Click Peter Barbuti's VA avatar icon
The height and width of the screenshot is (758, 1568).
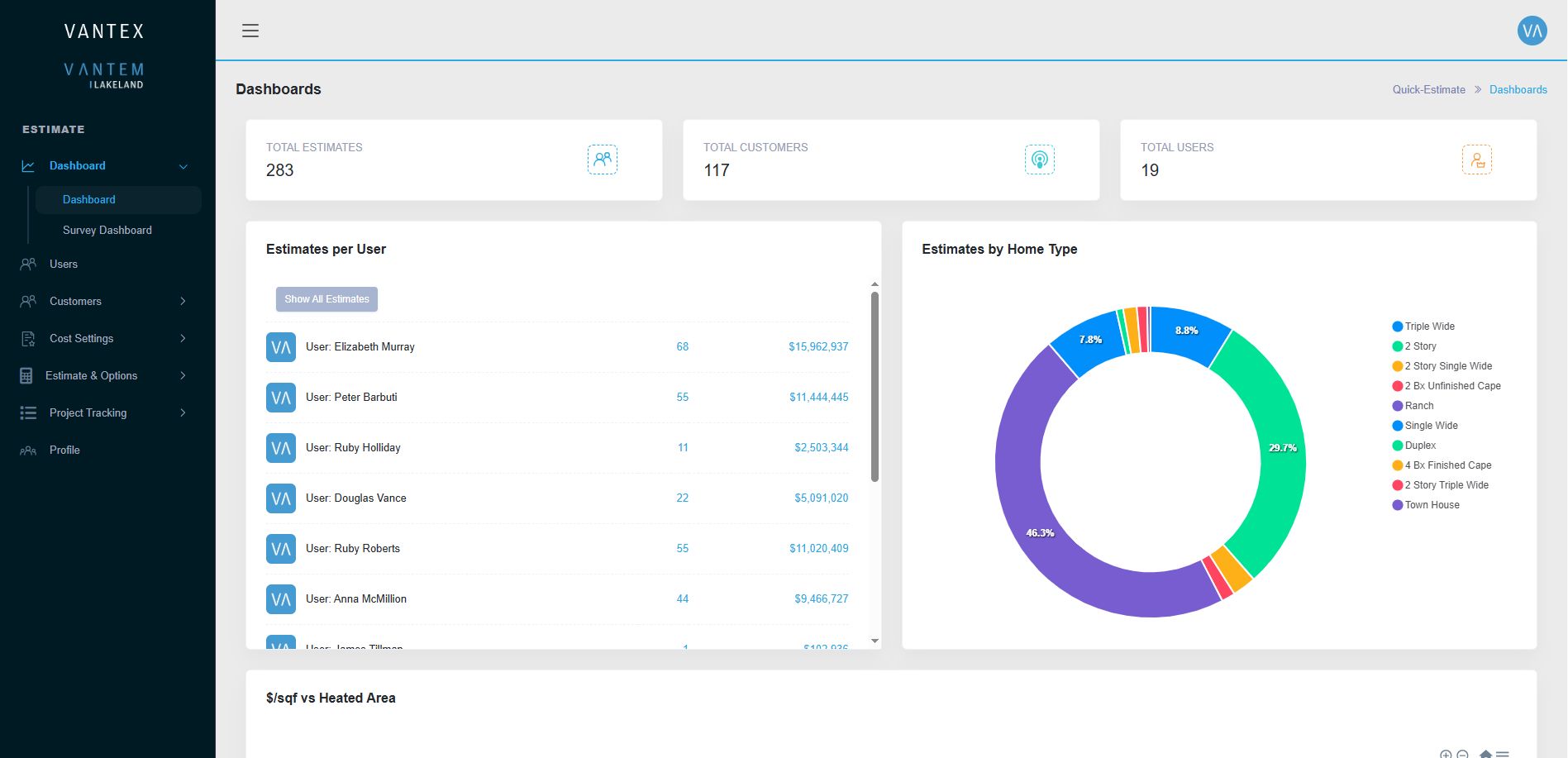(x=281, y=398)
